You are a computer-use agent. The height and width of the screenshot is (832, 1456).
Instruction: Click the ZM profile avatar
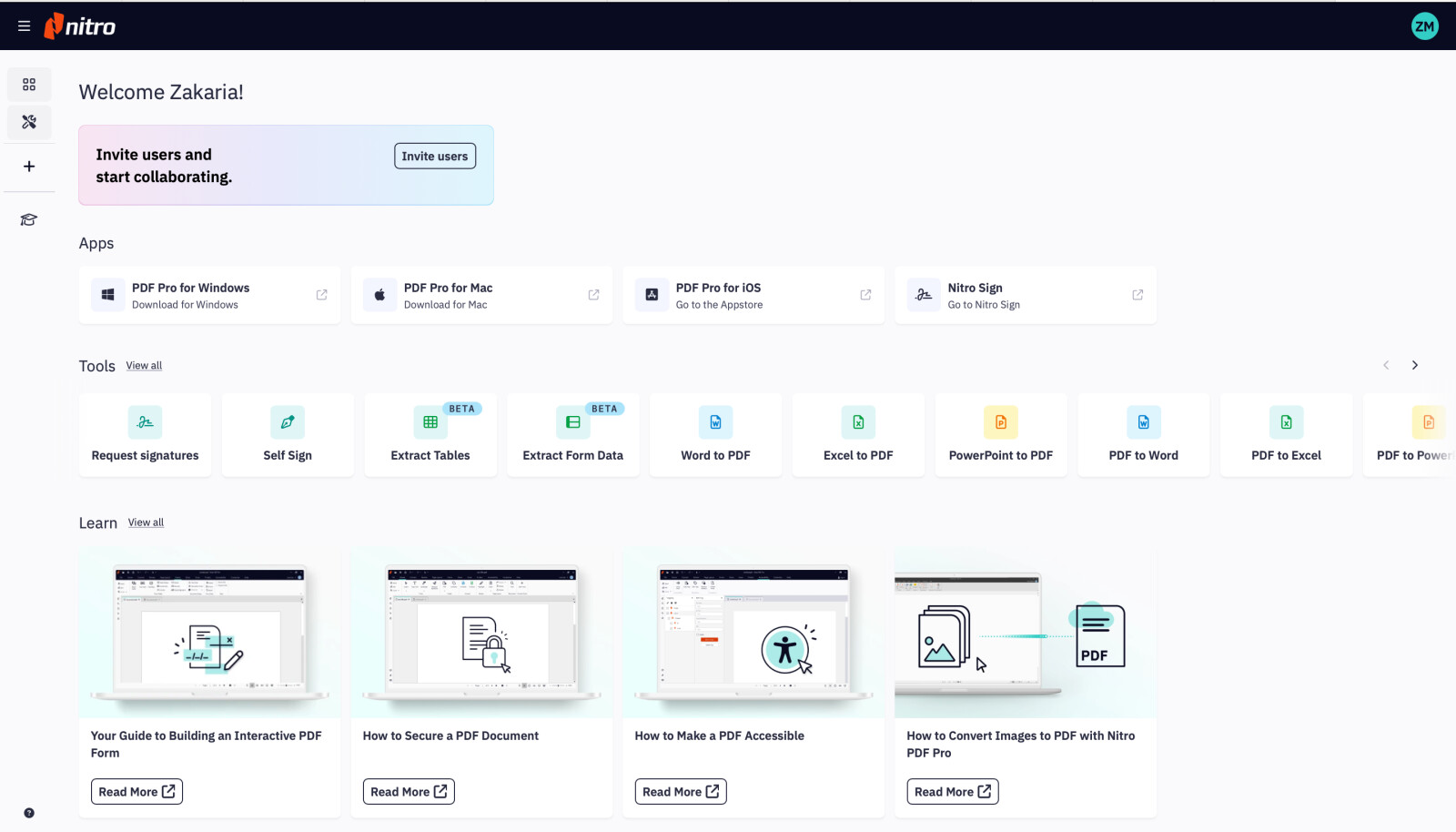pyautogui.click(x=1425, y=25)
